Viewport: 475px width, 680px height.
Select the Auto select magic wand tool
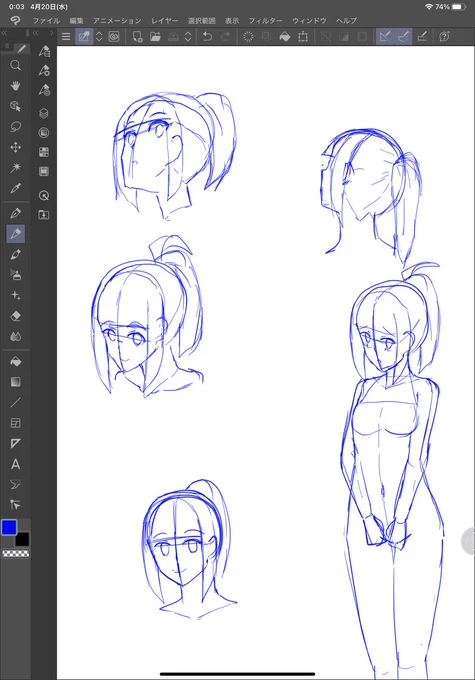coord(15,167)
